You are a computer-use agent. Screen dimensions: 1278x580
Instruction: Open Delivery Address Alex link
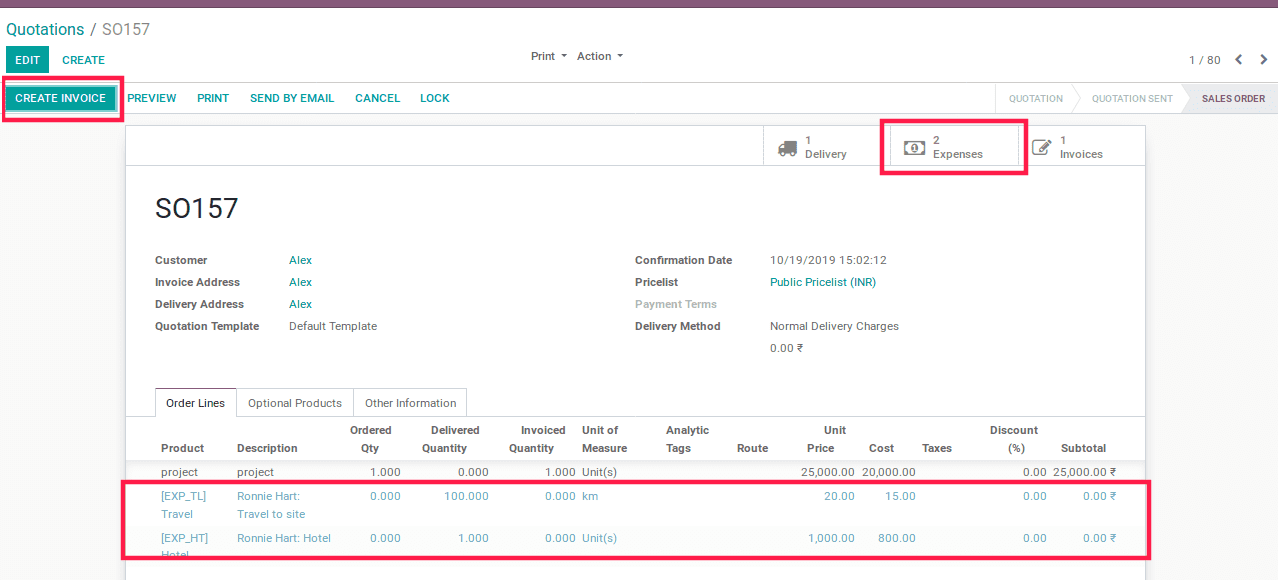click(300, 304)
